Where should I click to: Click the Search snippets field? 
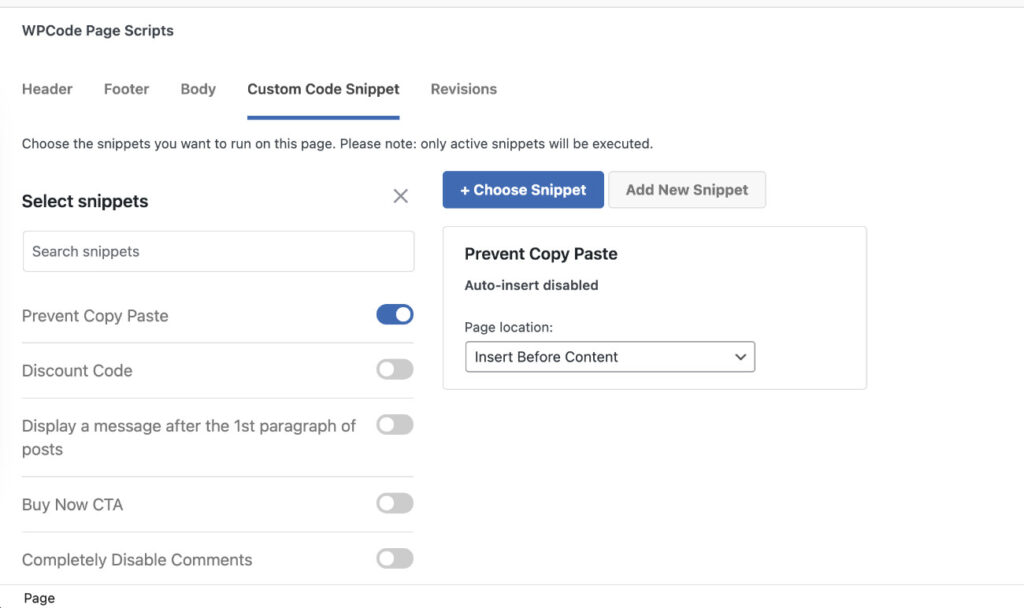(x=218, y=251)
